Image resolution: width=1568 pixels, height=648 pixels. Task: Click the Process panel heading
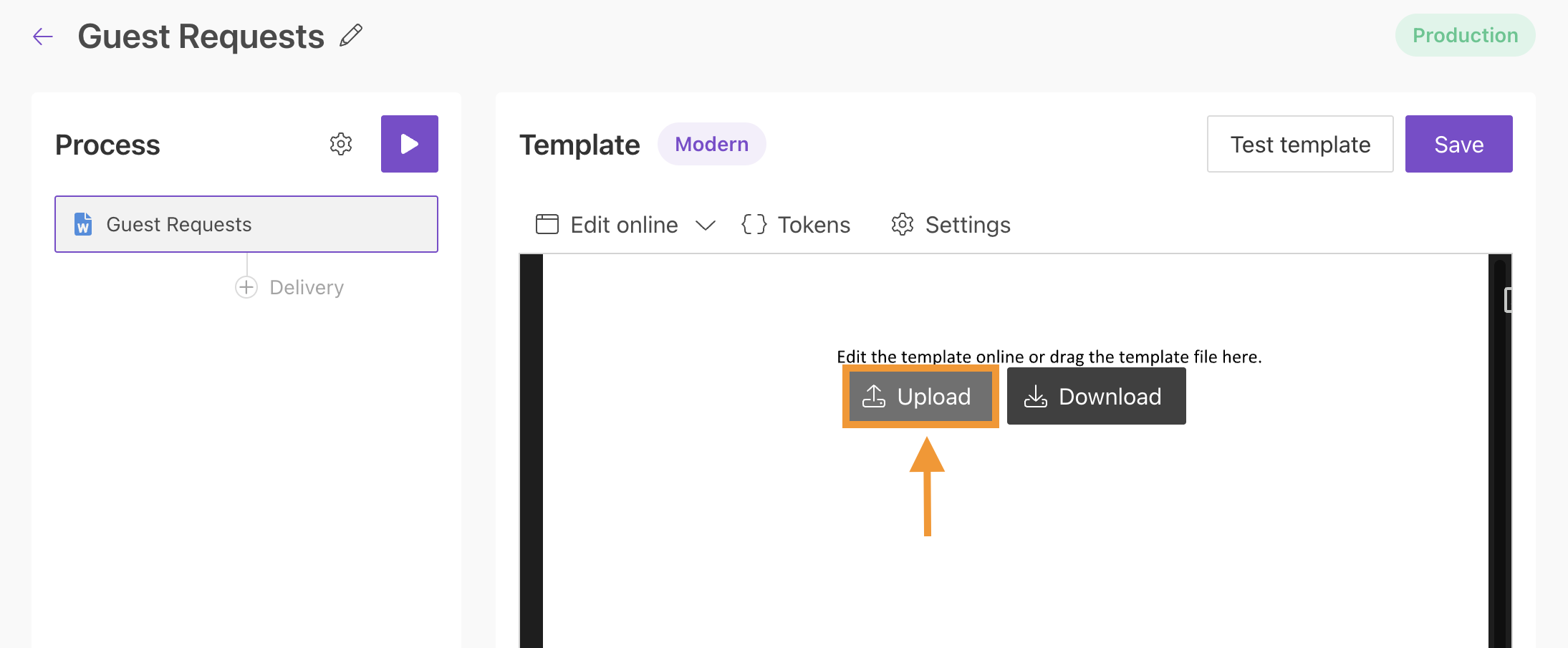pyautogui.click(x=107, y=144)
